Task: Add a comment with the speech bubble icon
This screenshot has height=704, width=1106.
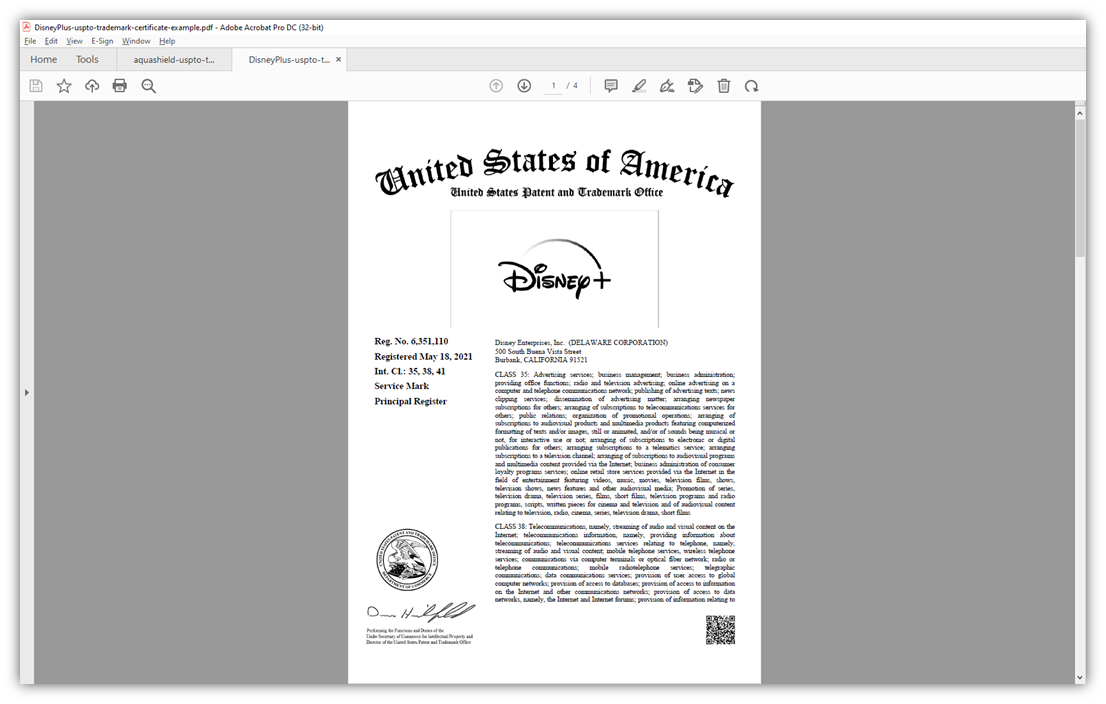Action: (x=611, y=86)
